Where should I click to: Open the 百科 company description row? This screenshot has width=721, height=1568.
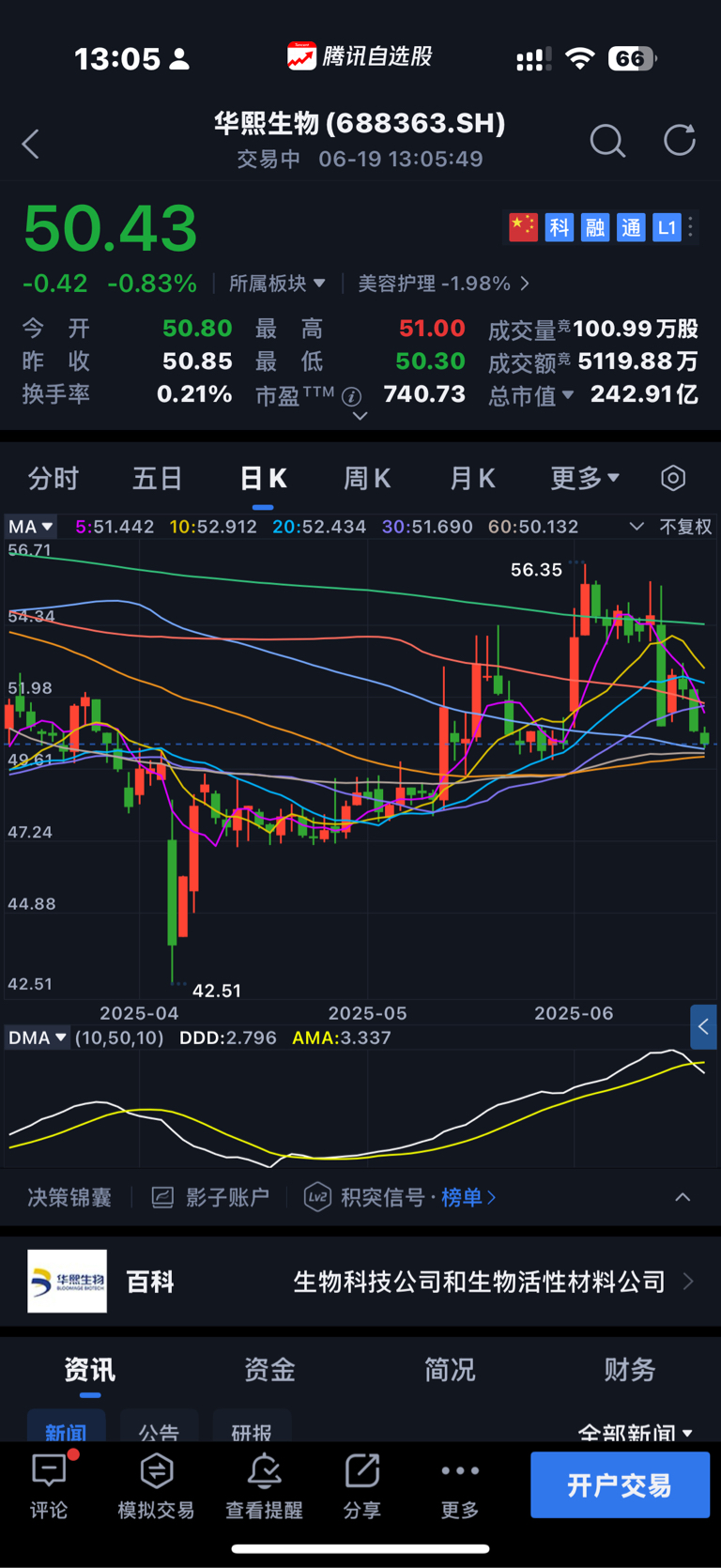[360, 1282]
